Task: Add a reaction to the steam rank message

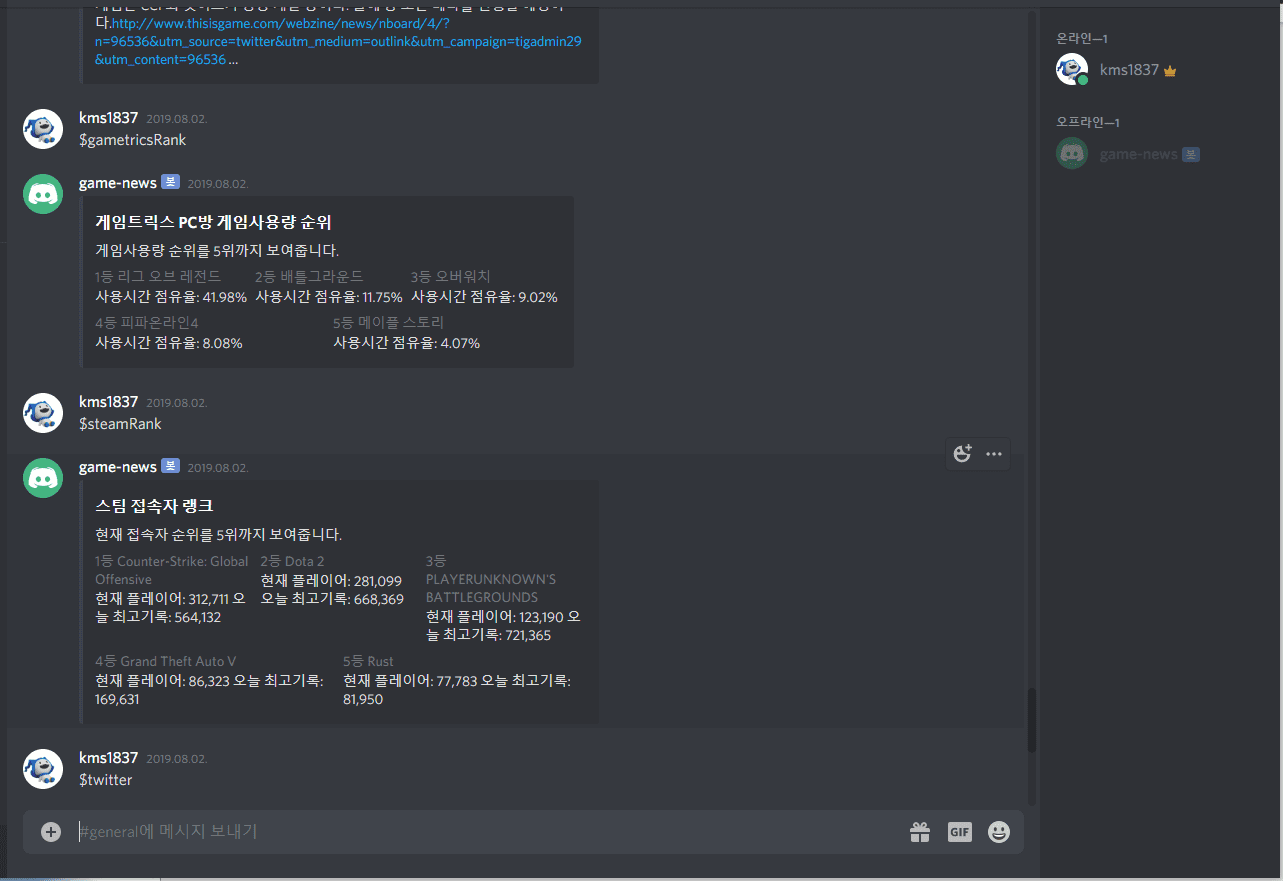Action: [x=962, y=454]
